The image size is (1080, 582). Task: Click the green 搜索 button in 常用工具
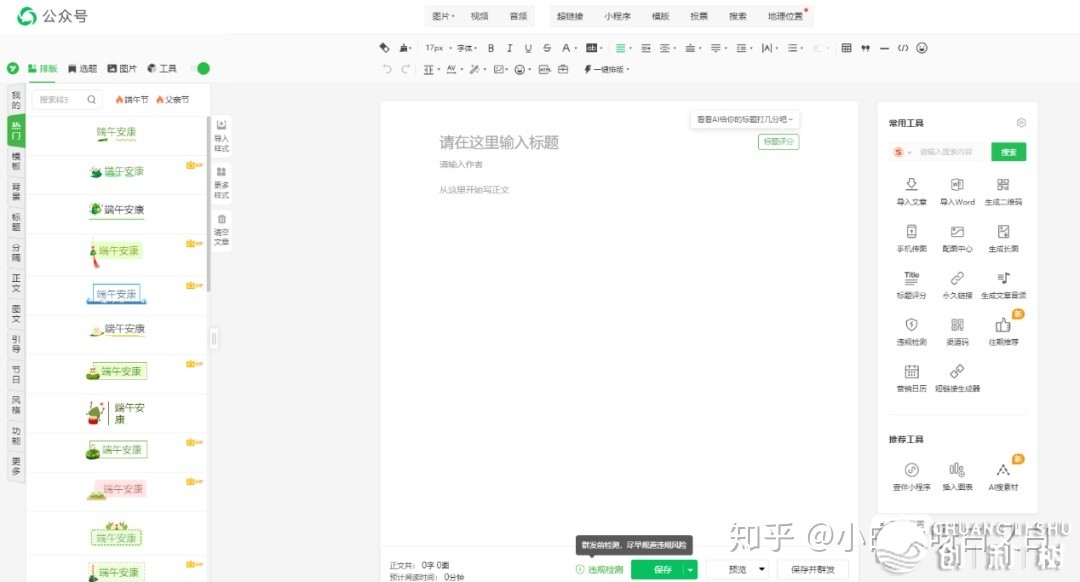[x=1008, y=152]
